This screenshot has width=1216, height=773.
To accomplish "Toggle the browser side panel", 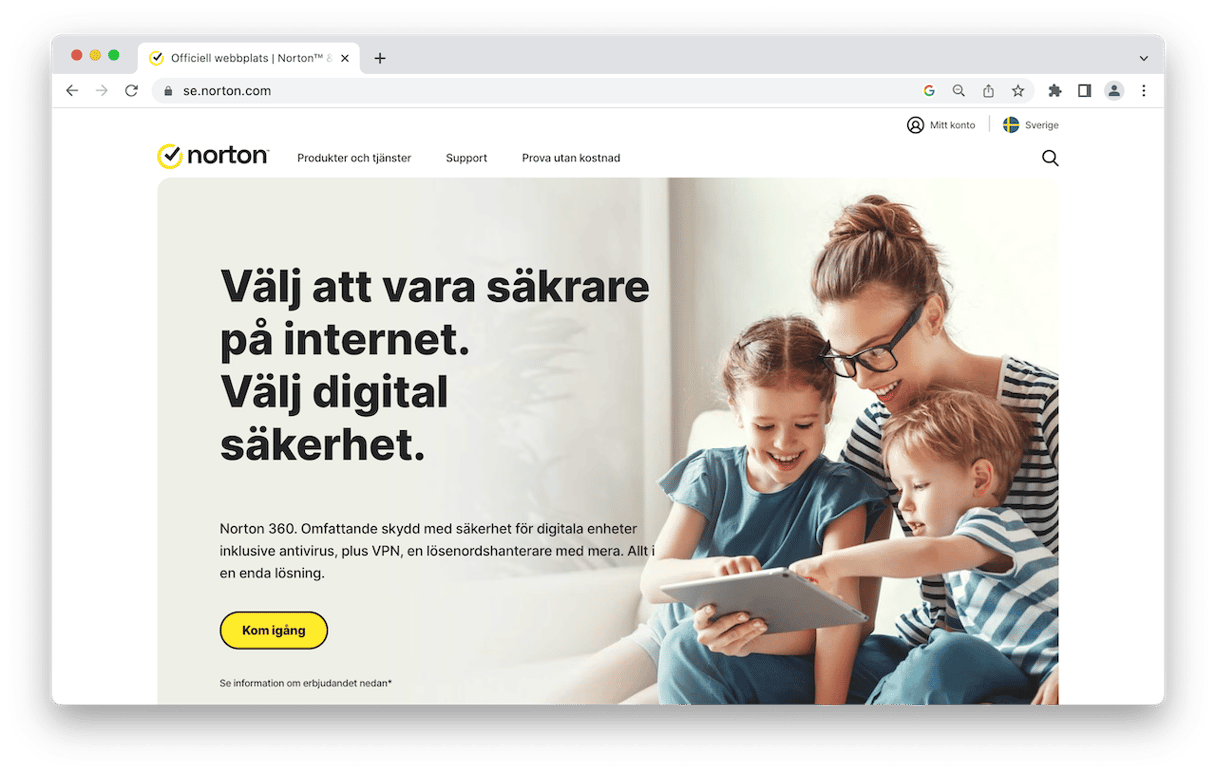I will (1084, 91).
